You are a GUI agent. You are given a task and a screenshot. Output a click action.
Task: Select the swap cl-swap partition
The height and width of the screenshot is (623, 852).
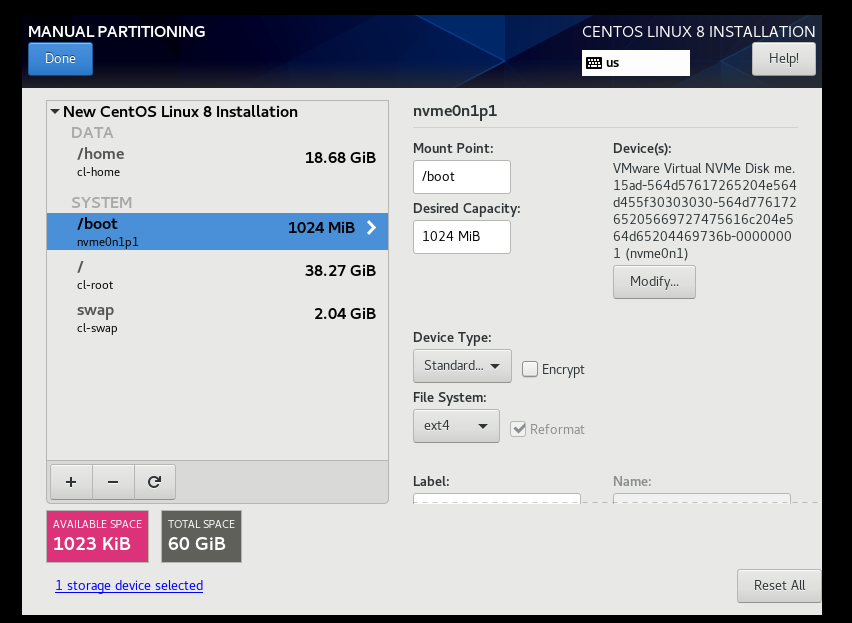[217, 318]
